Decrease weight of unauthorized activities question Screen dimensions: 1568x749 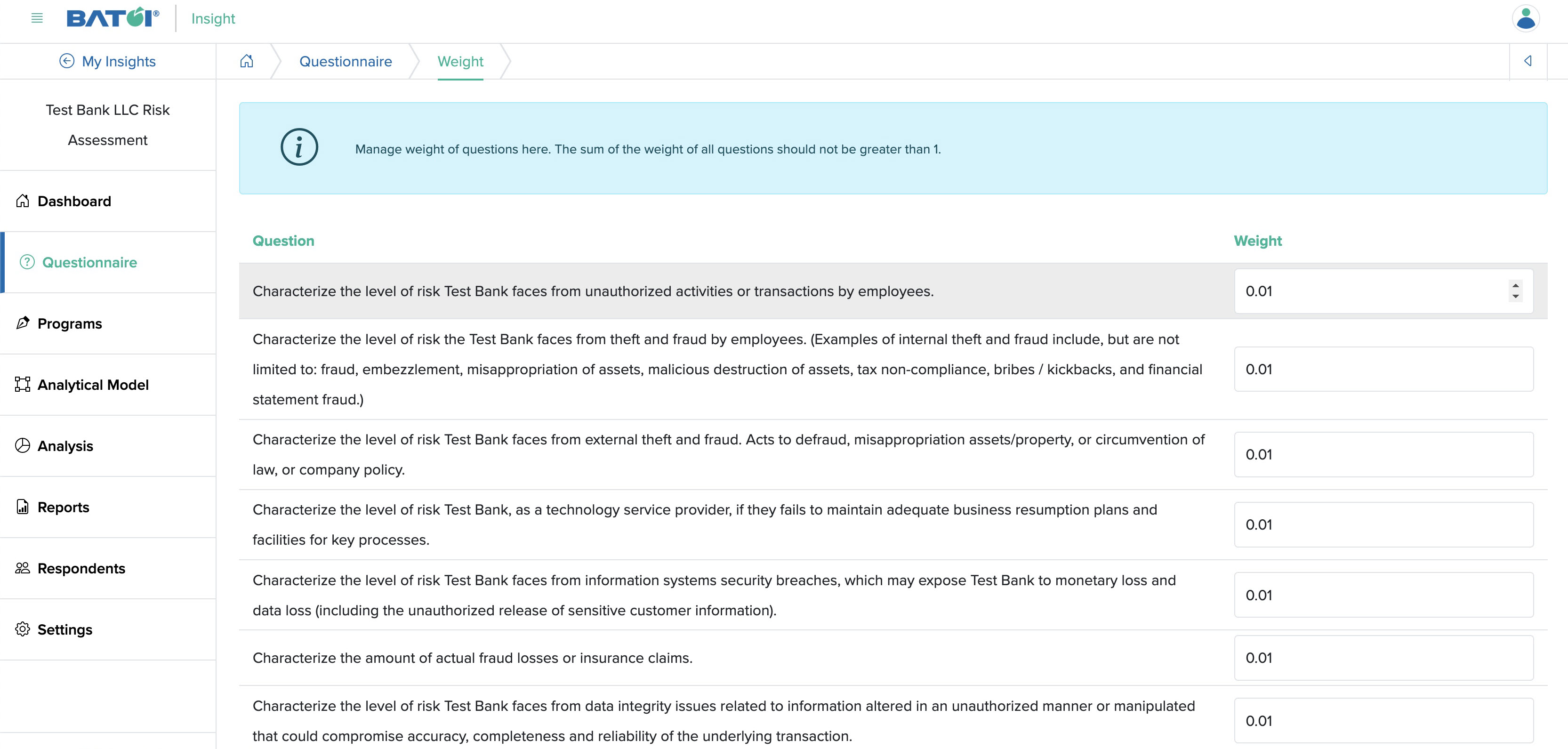[1515, 297]
